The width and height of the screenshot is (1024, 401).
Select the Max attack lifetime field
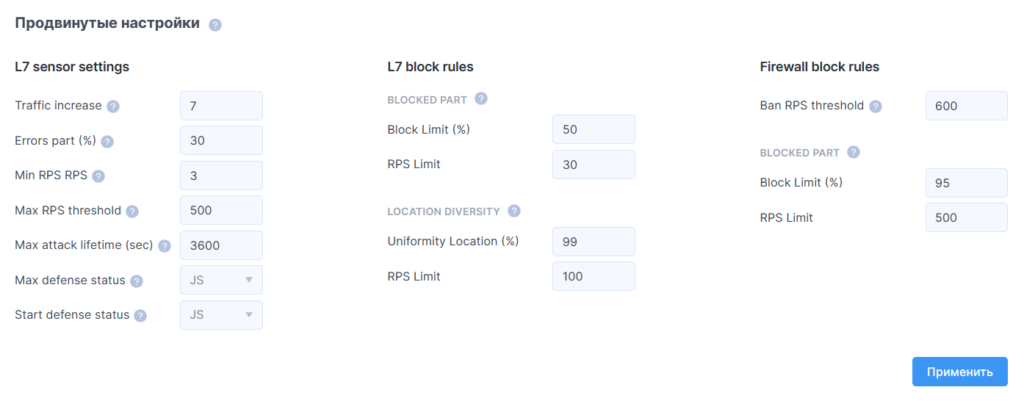[221, 246]
